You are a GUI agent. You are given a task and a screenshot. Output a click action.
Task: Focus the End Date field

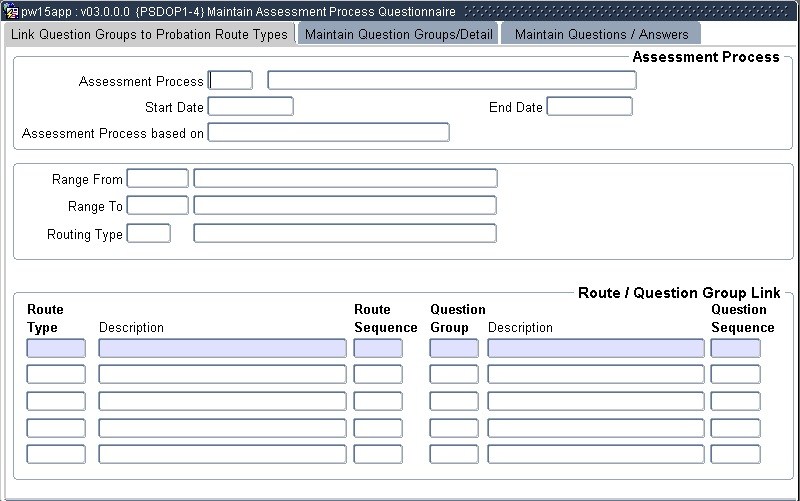tap(589, 107)
